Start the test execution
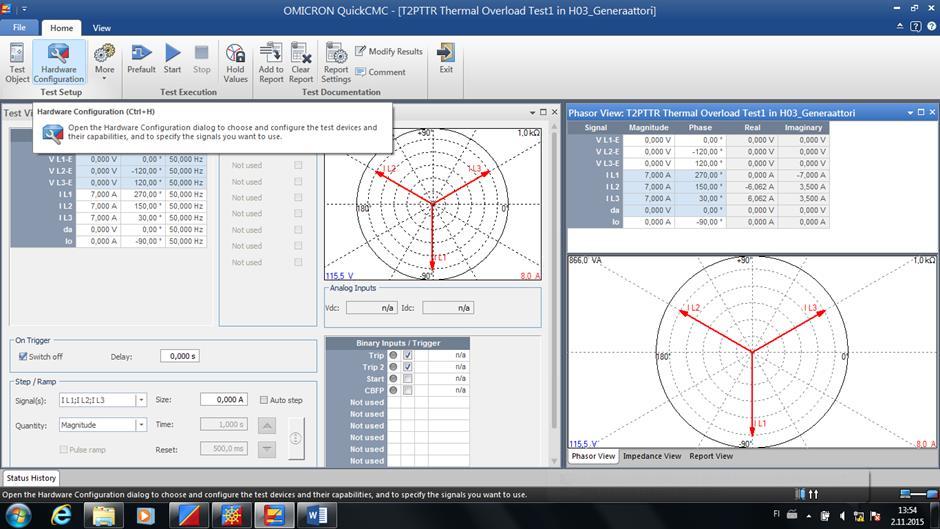 (x=172, y=59)
